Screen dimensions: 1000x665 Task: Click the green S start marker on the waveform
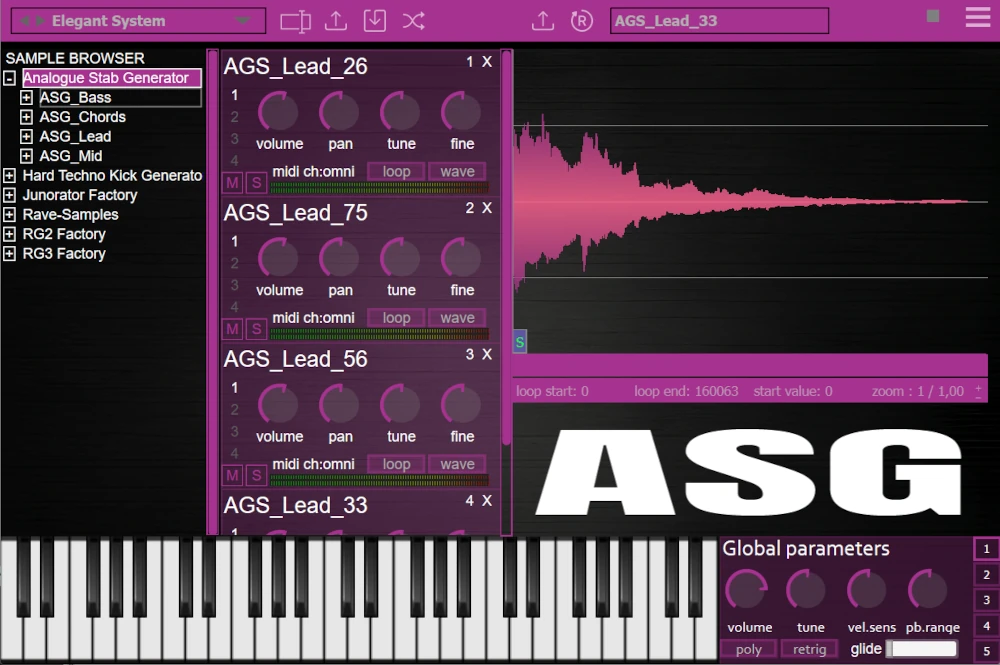[x=520, y=343]
